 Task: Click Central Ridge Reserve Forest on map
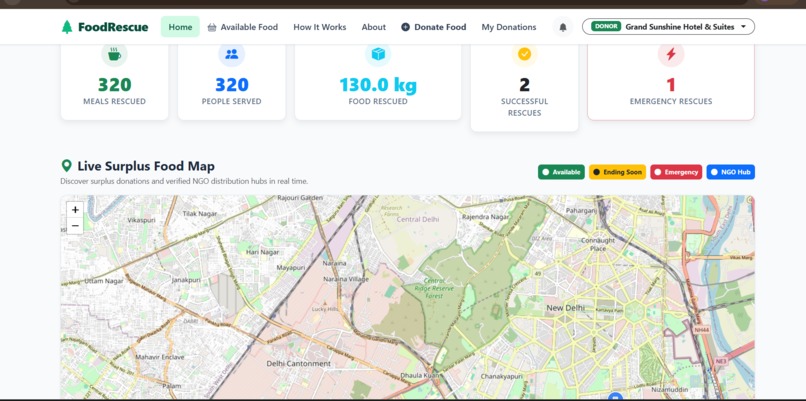[434, 288]
